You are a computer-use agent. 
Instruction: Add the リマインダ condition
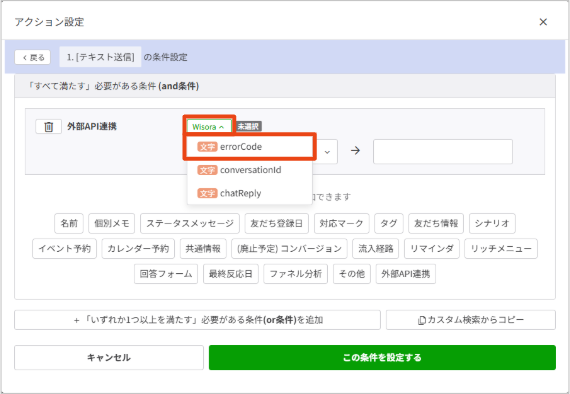[x=432, y=249]
